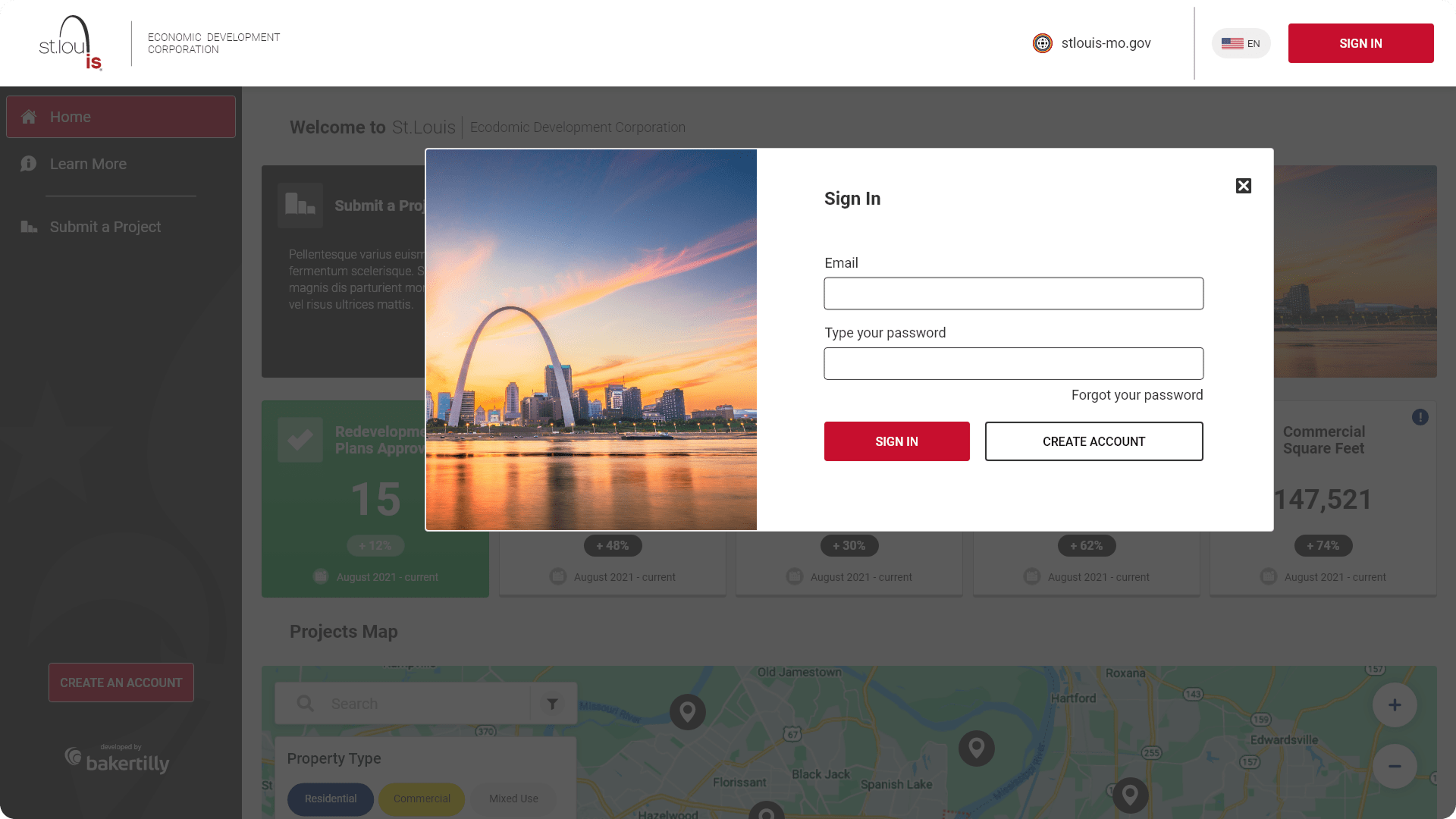Click CREATE AN ACCOUNT in sidebar

click(x=121, y=682)
